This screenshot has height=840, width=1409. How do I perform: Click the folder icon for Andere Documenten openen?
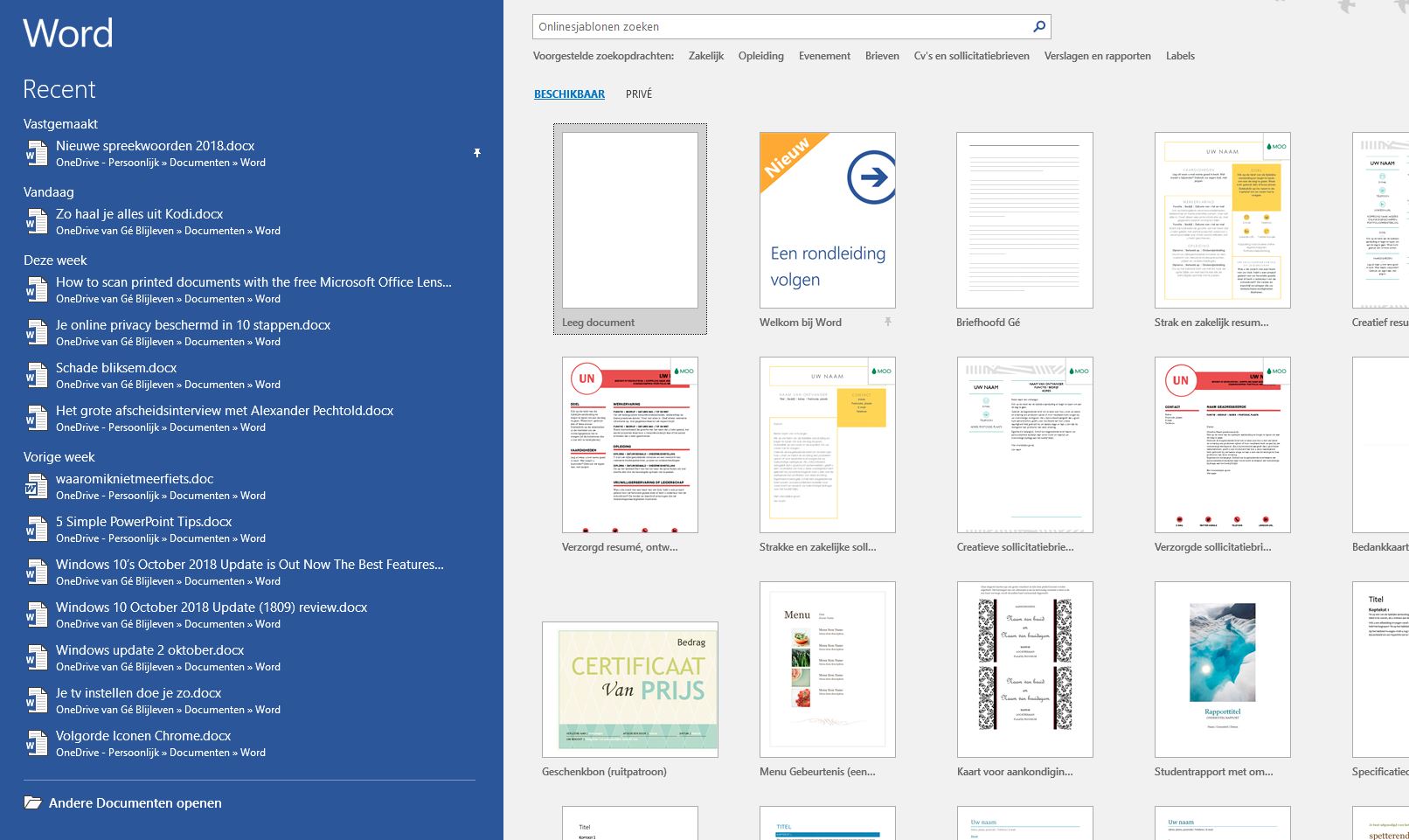33,802
